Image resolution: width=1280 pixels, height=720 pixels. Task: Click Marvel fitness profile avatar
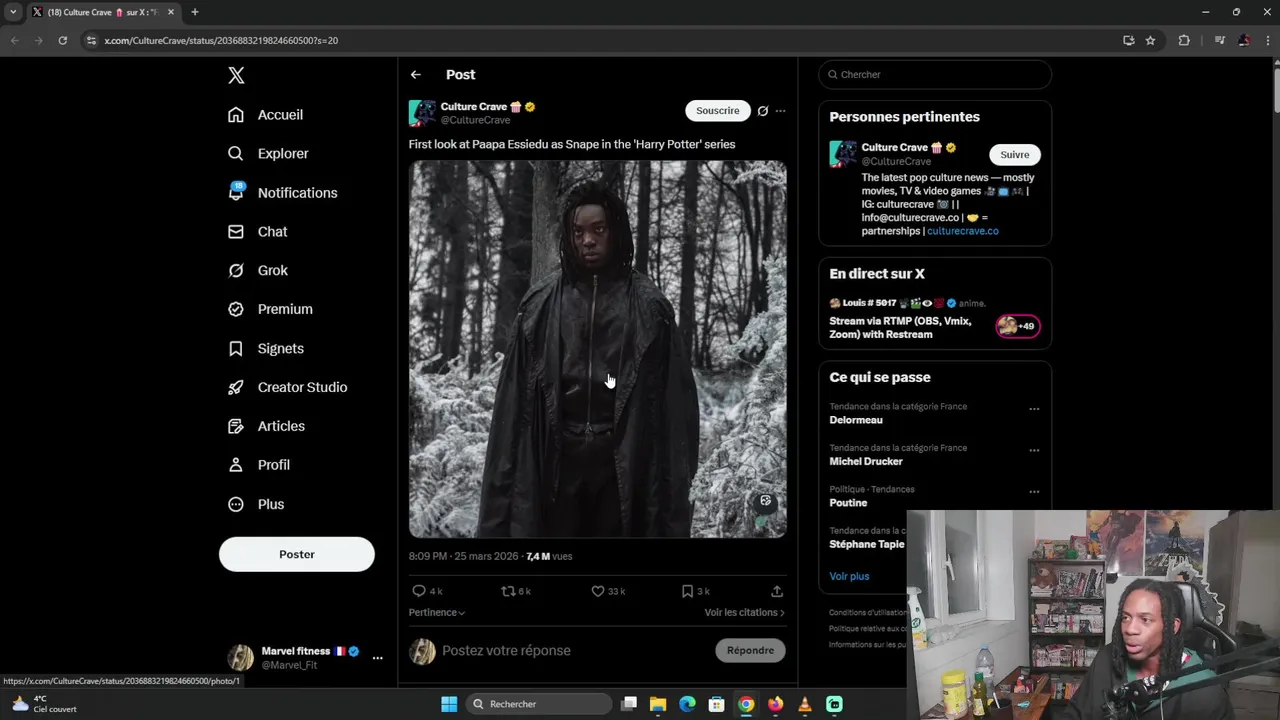[x=241, y=657]
